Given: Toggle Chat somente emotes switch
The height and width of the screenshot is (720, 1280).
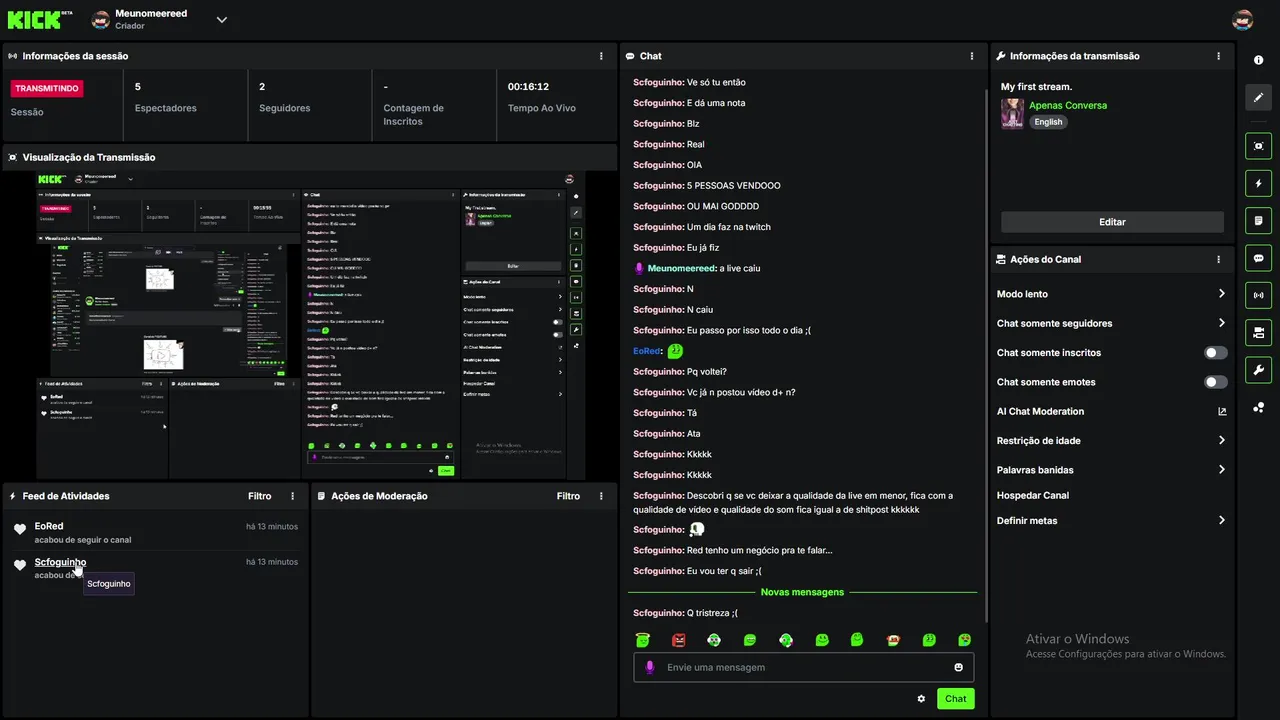Looking at the screenshot, I should point(1216,382).
